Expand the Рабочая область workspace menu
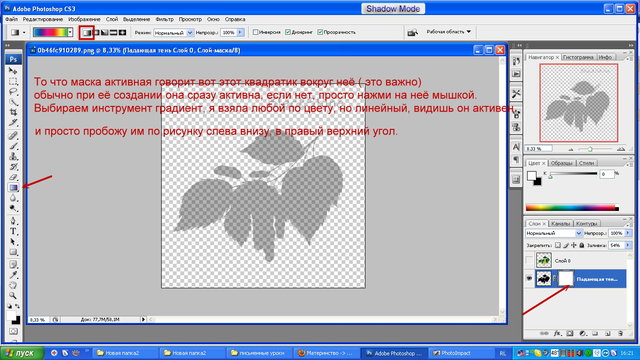The image size is (640, 360). [449, 31]
